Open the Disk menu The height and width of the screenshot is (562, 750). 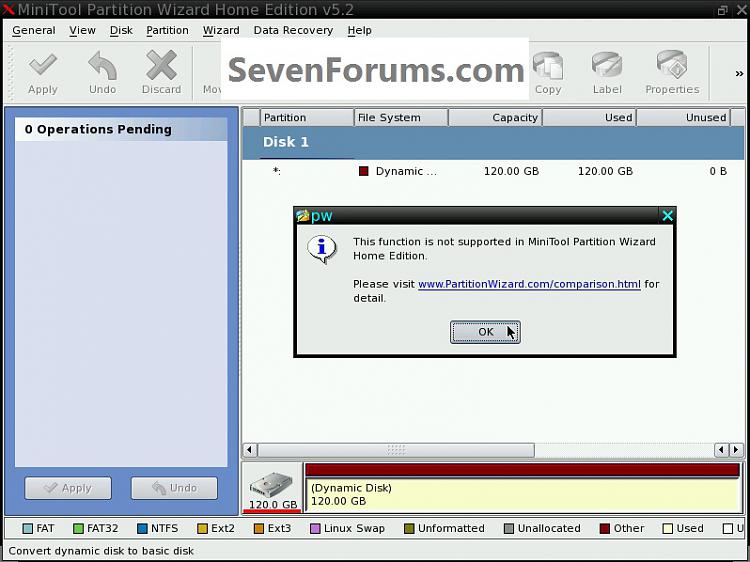(x=121, y=30)
